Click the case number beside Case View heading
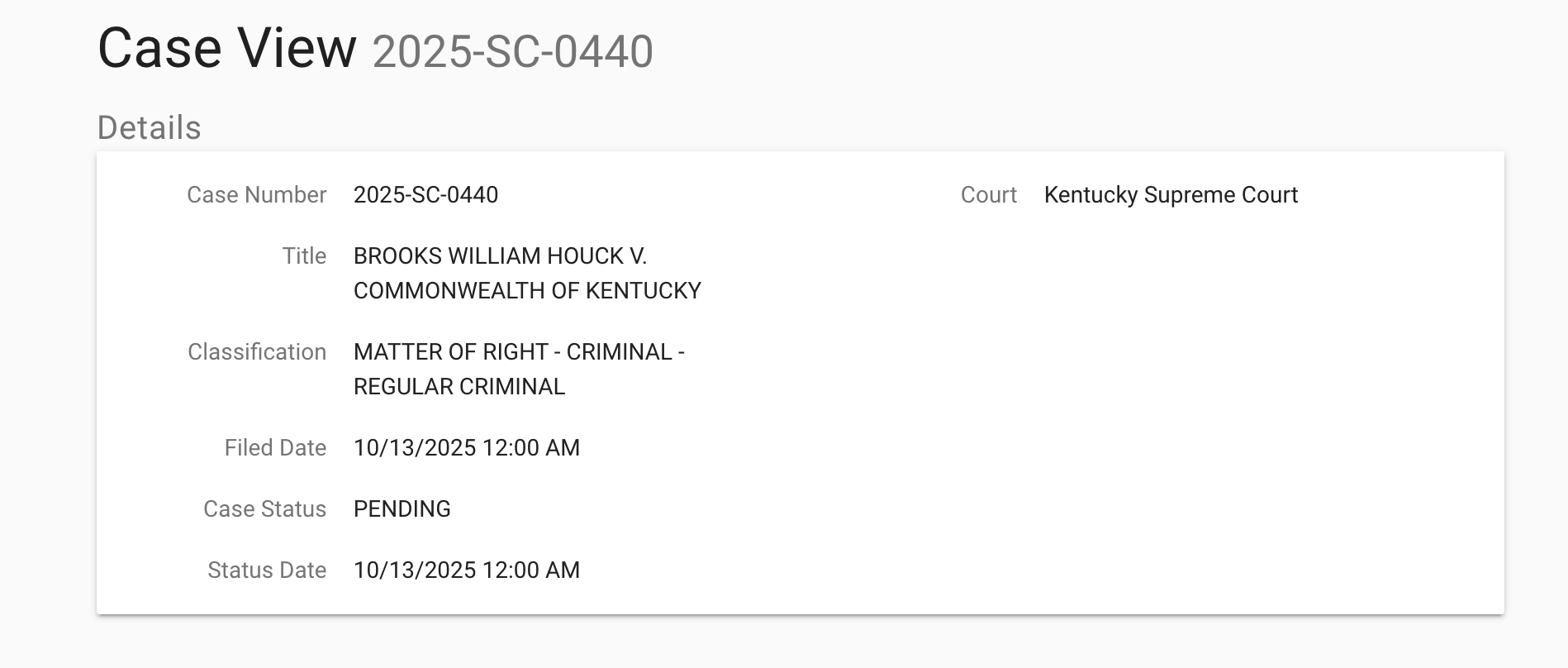This screenshot has height=668, width=1568. (x=512, y=51)
